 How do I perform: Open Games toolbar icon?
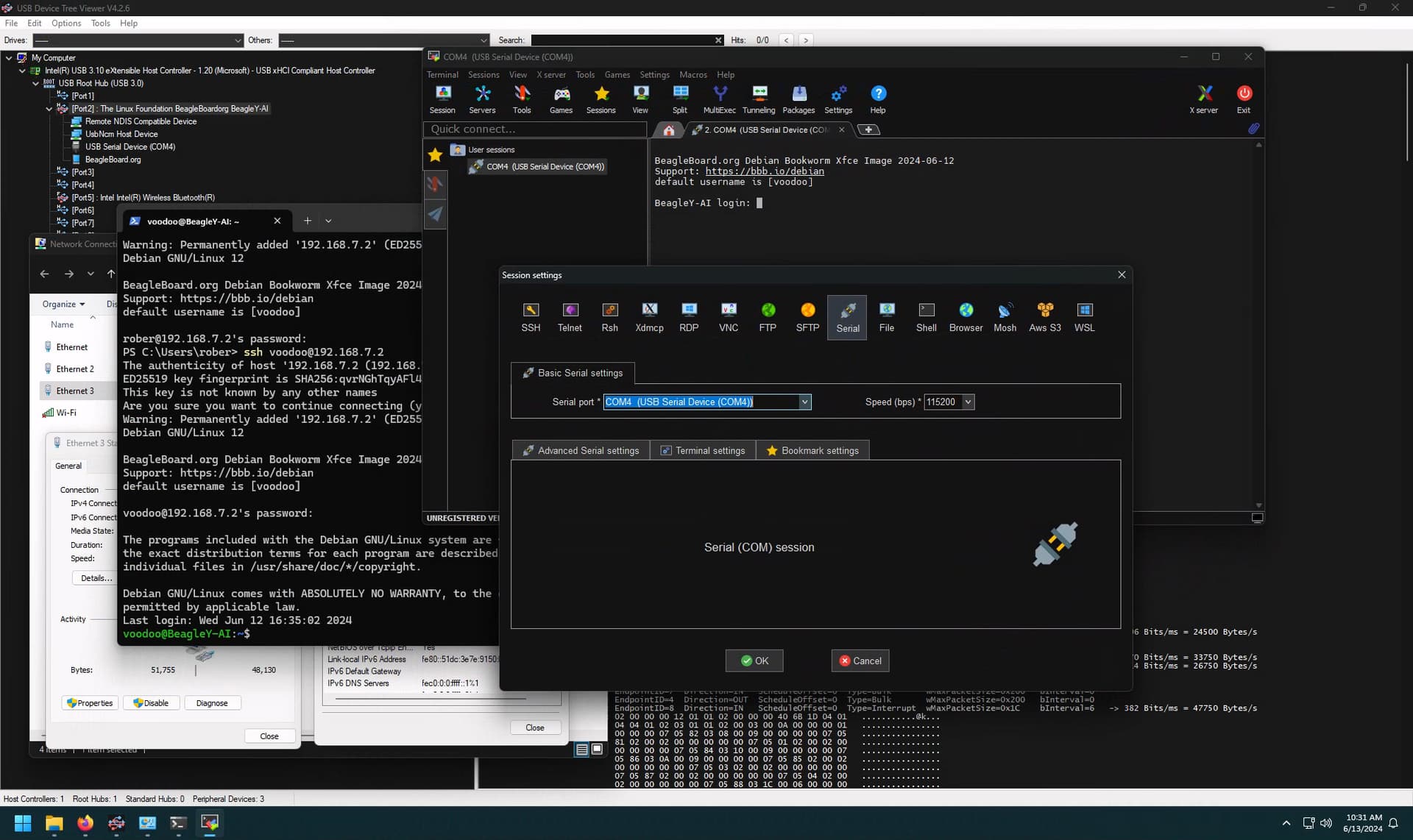561,99
